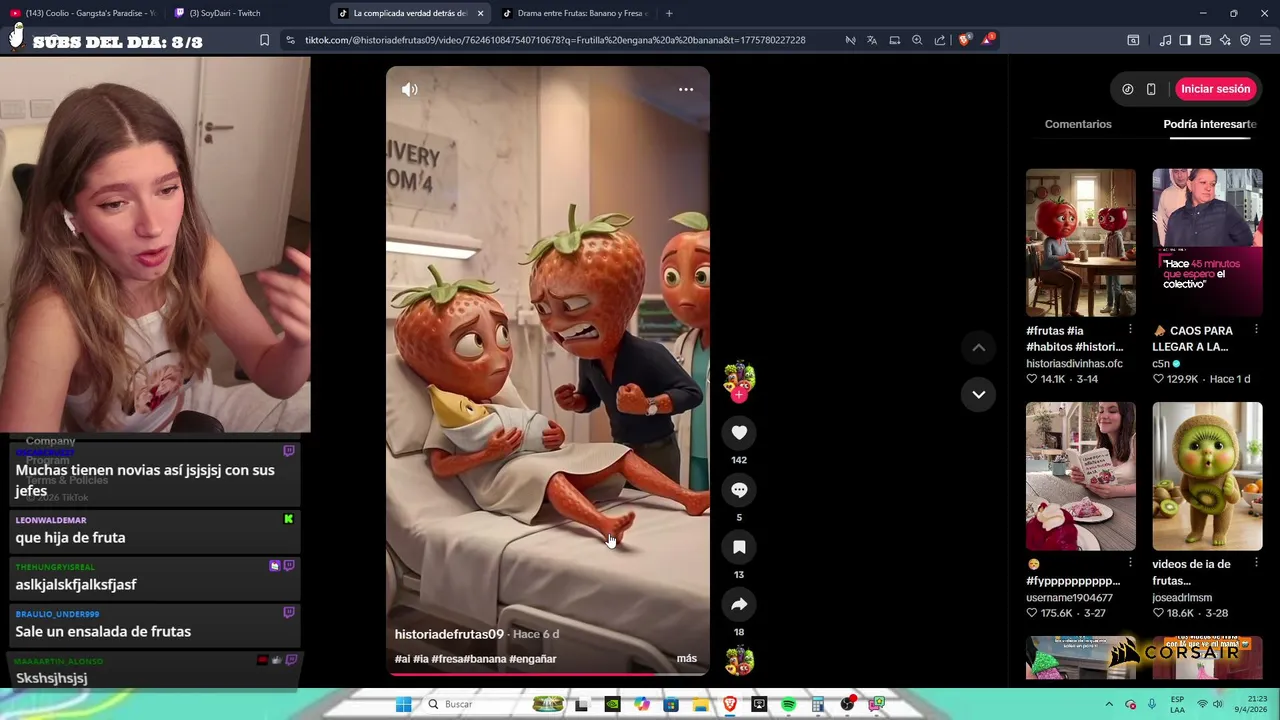Click the c5n channel name
1280x720 pixels.
click(1161, 364)
